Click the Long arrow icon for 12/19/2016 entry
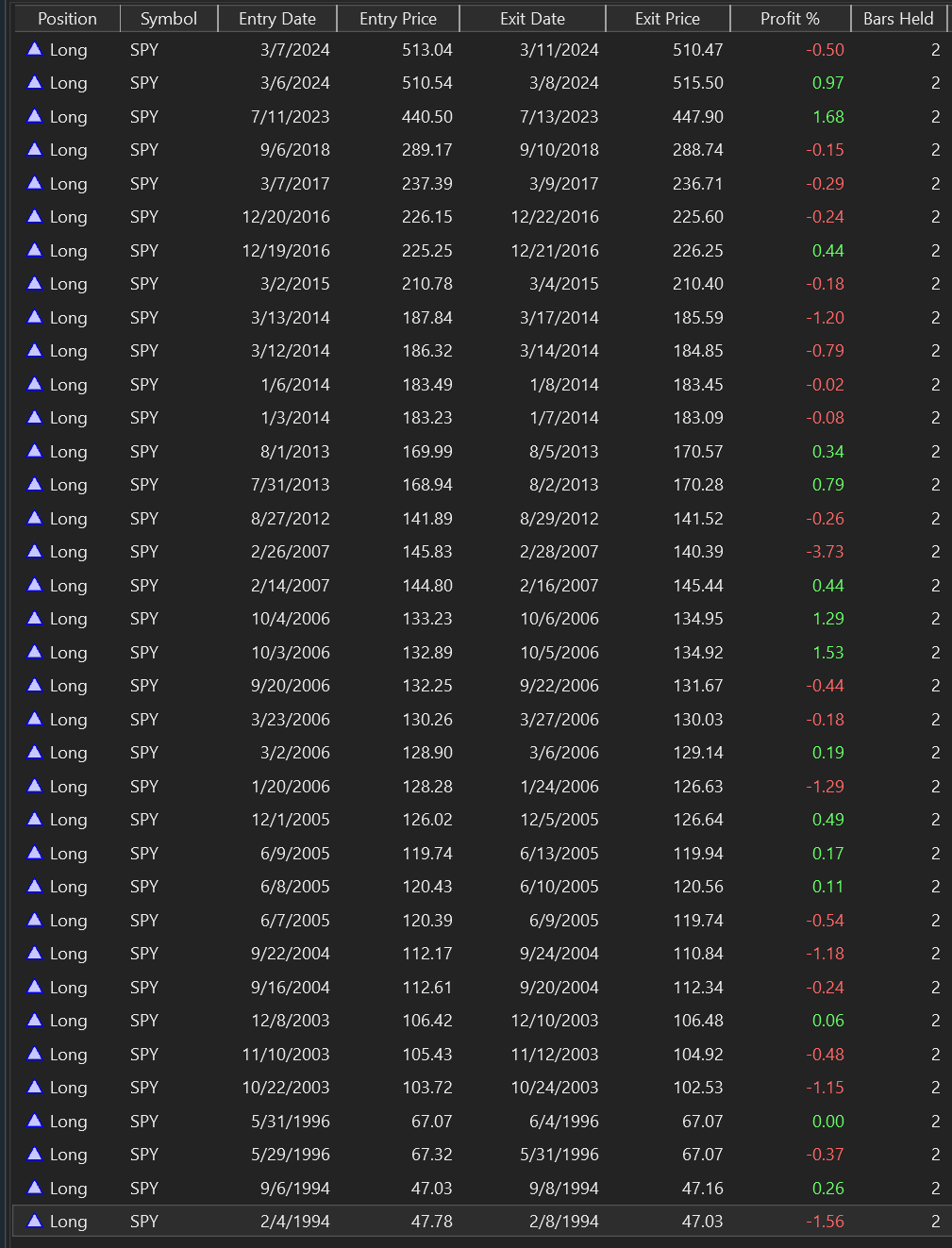 [35, 250]
